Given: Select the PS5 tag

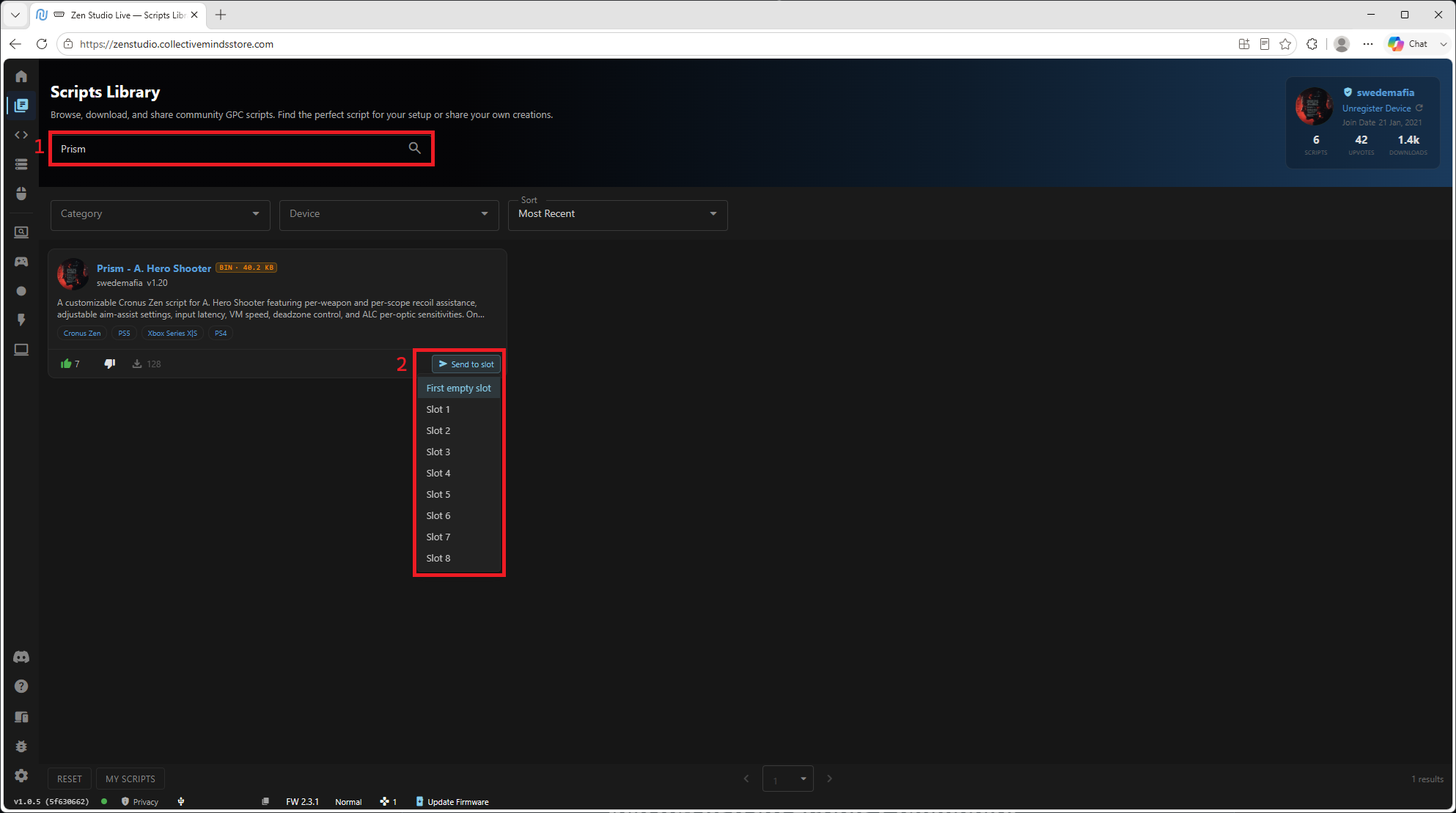Looking at the screenshot, I should point(125,333).
